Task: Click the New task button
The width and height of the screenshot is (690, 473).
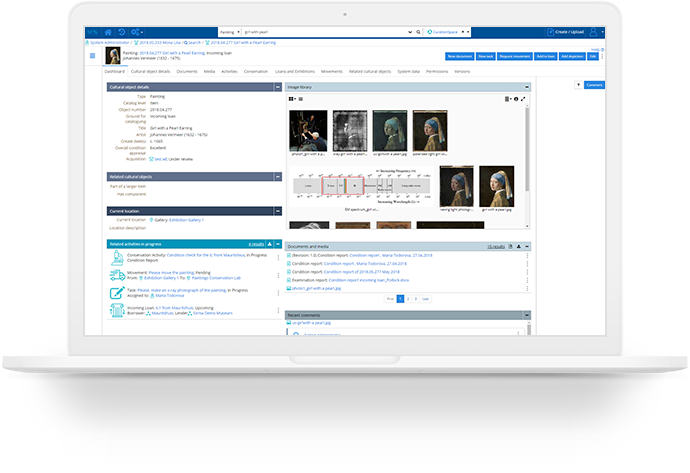Action: tap(486, 56)
